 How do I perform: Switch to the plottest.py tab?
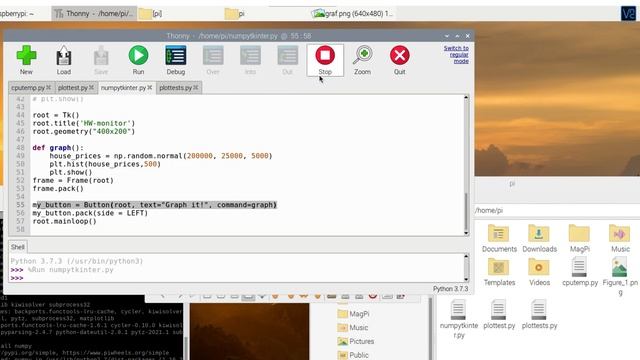73,88
